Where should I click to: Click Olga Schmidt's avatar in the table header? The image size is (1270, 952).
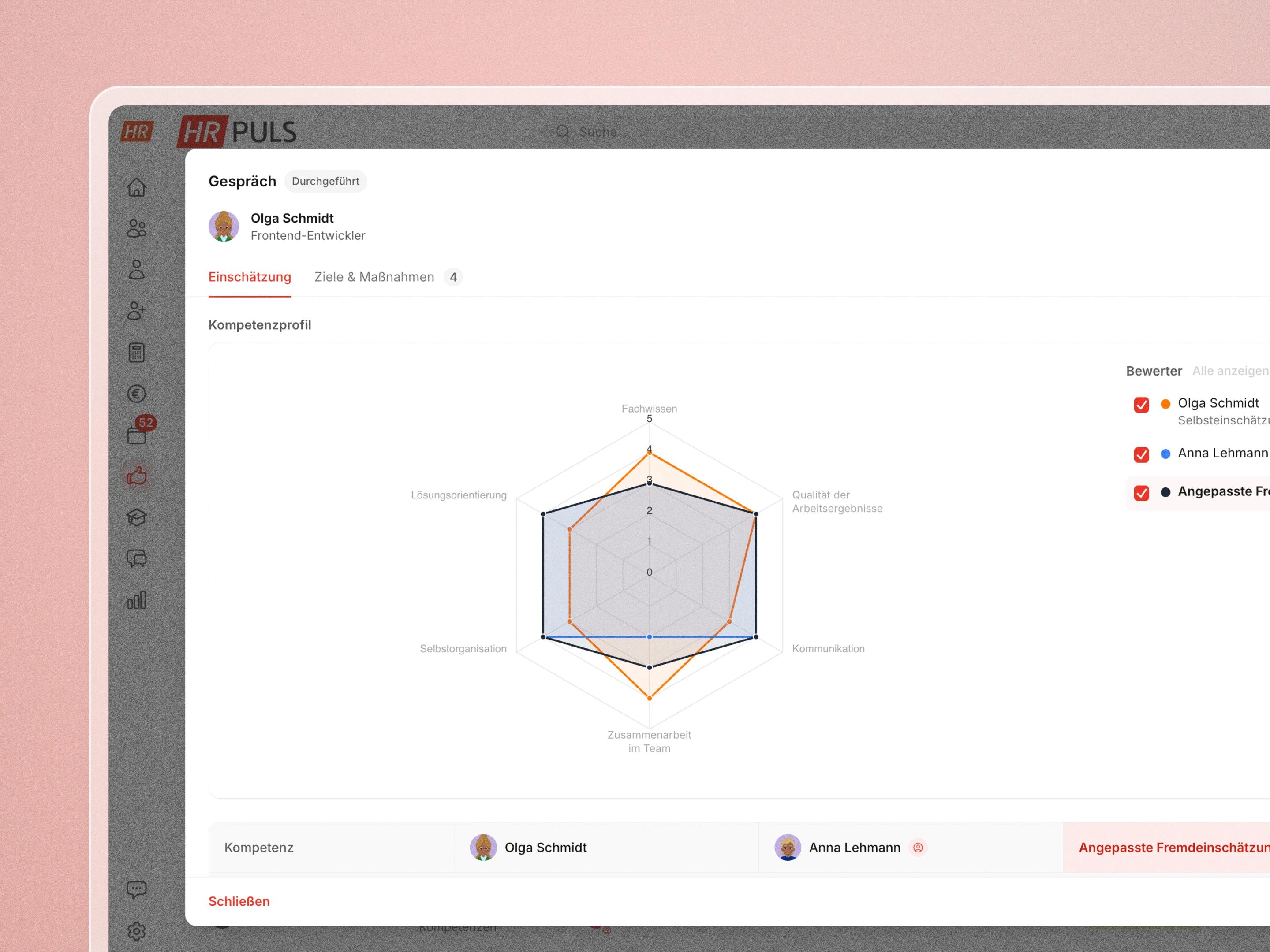(x=483, y=848)
